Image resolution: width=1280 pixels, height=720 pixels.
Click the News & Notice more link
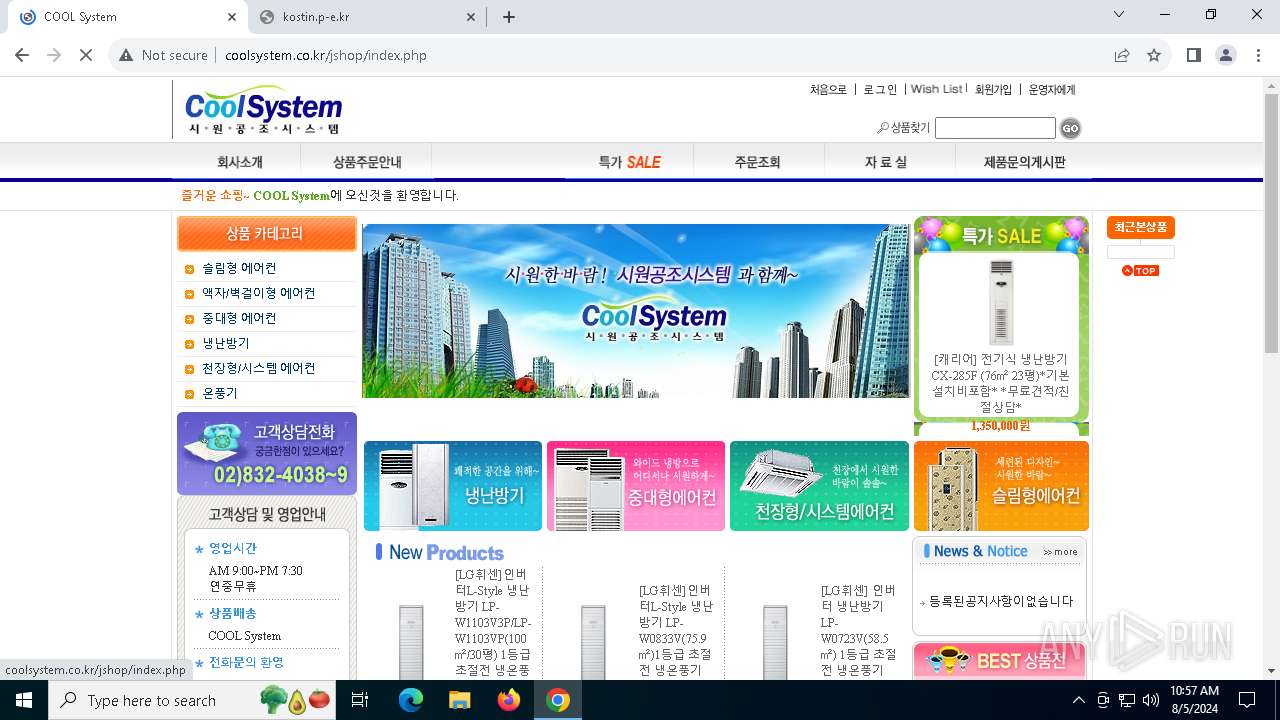point(1060,552)
